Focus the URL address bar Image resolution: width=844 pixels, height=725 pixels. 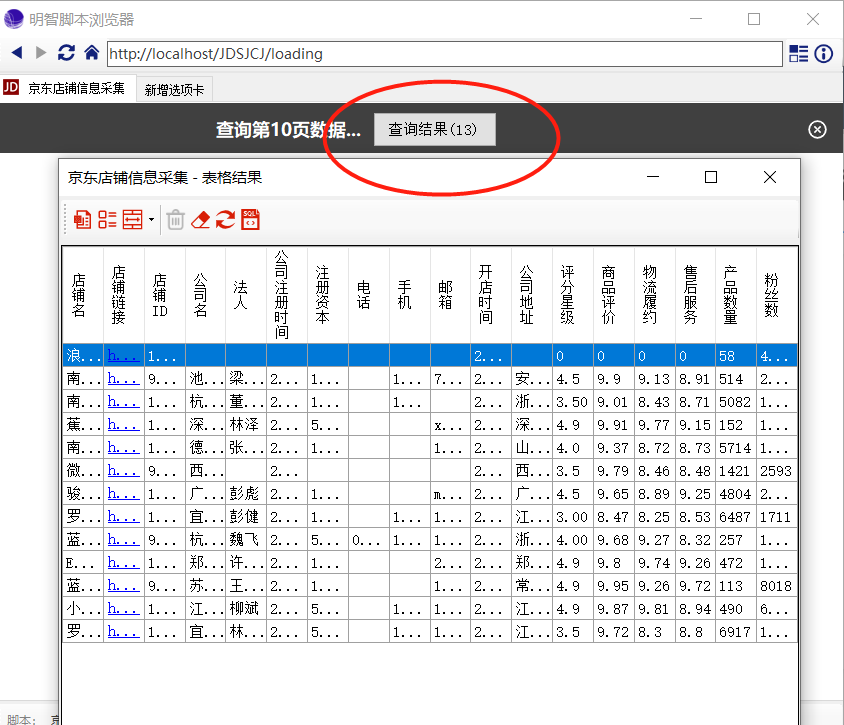tap(445, 54)
